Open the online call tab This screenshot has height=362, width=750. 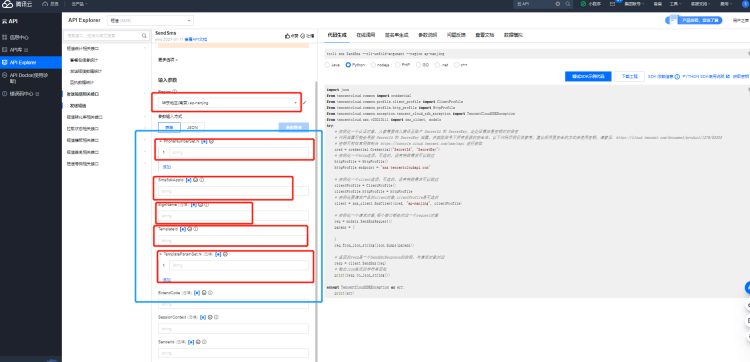[x=365, y=35]
